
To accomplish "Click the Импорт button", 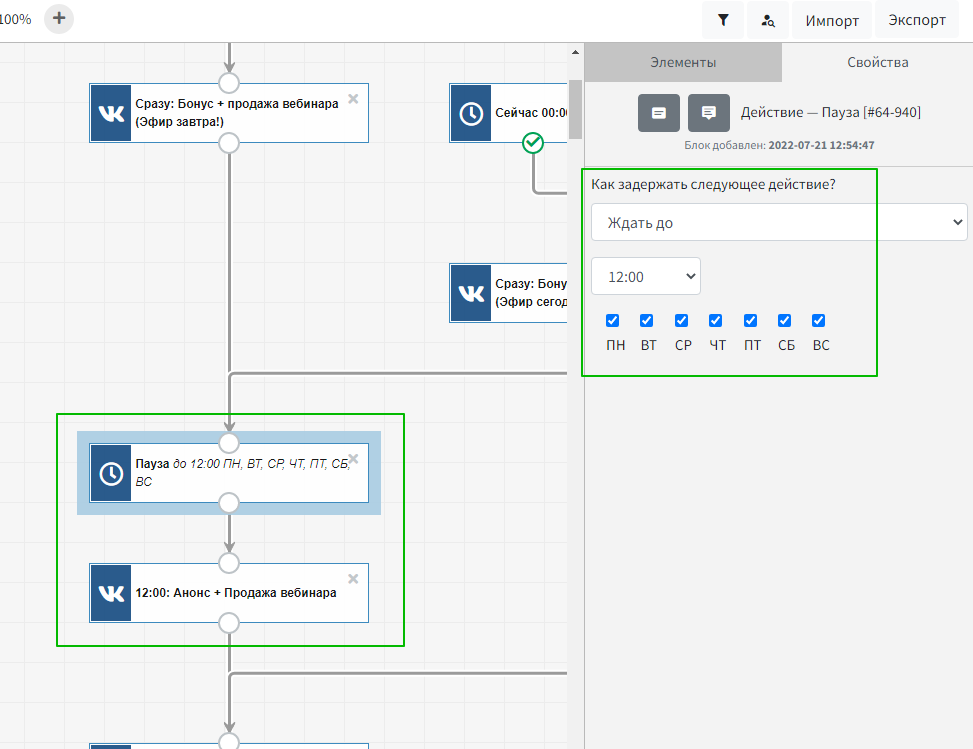I will 832,20.
